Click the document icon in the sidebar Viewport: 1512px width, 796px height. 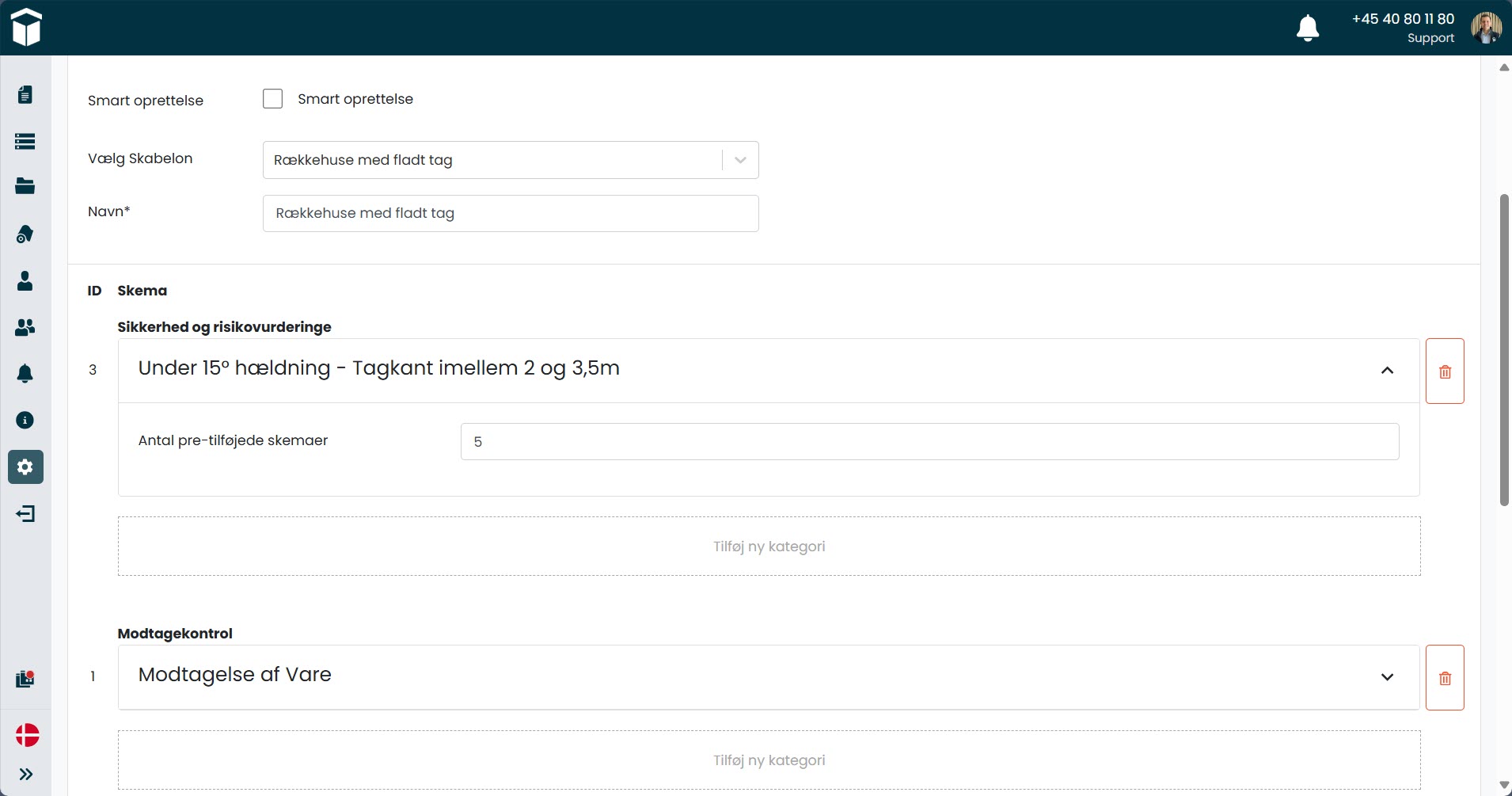coord(25,95)
